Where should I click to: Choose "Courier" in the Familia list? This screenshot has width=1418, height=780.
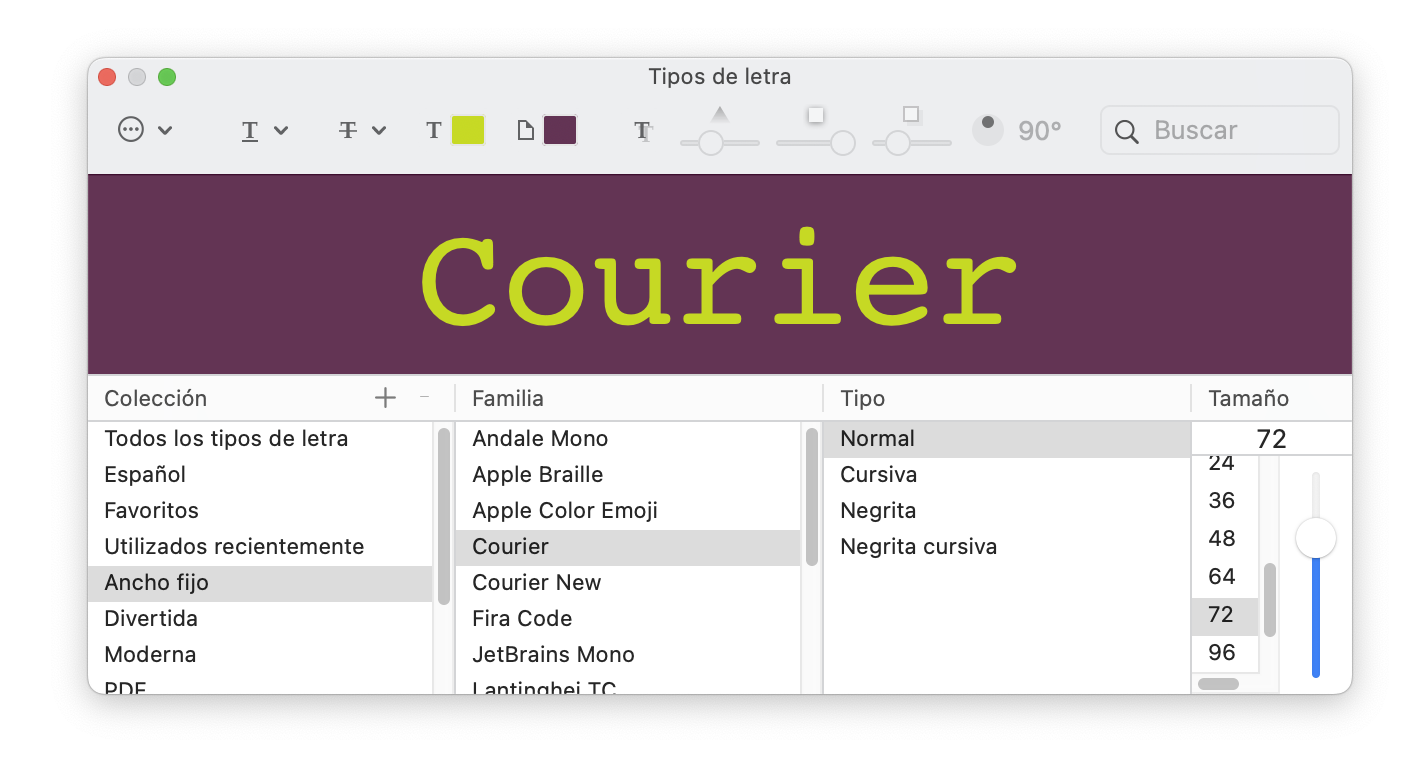(x=628, y=546)
